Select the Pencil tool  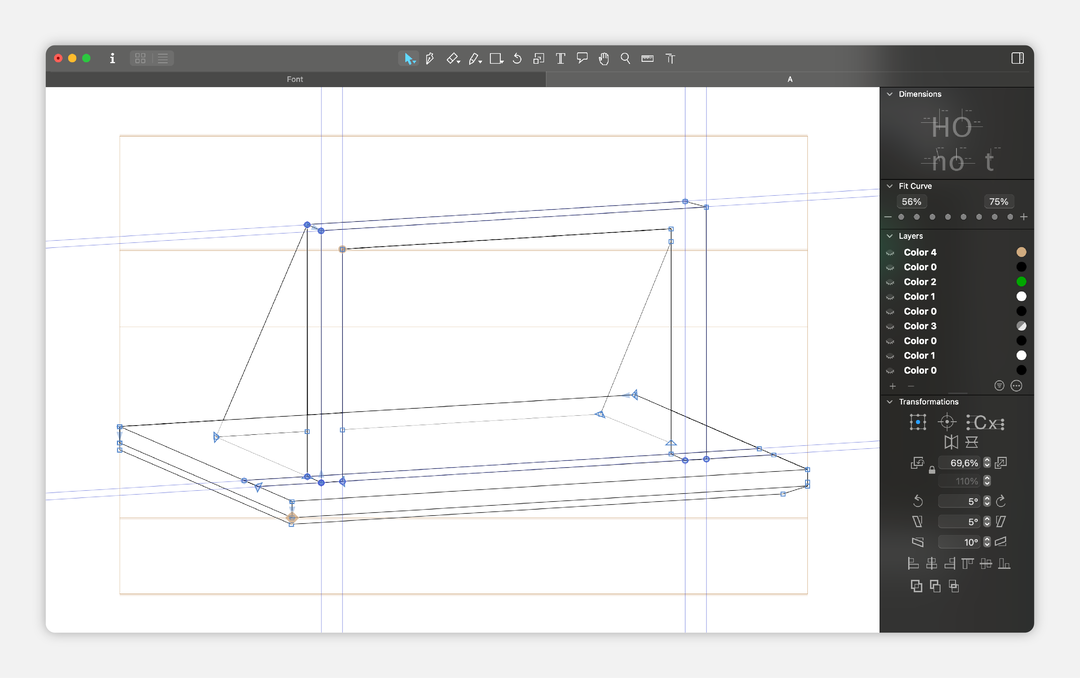point(475,59)
